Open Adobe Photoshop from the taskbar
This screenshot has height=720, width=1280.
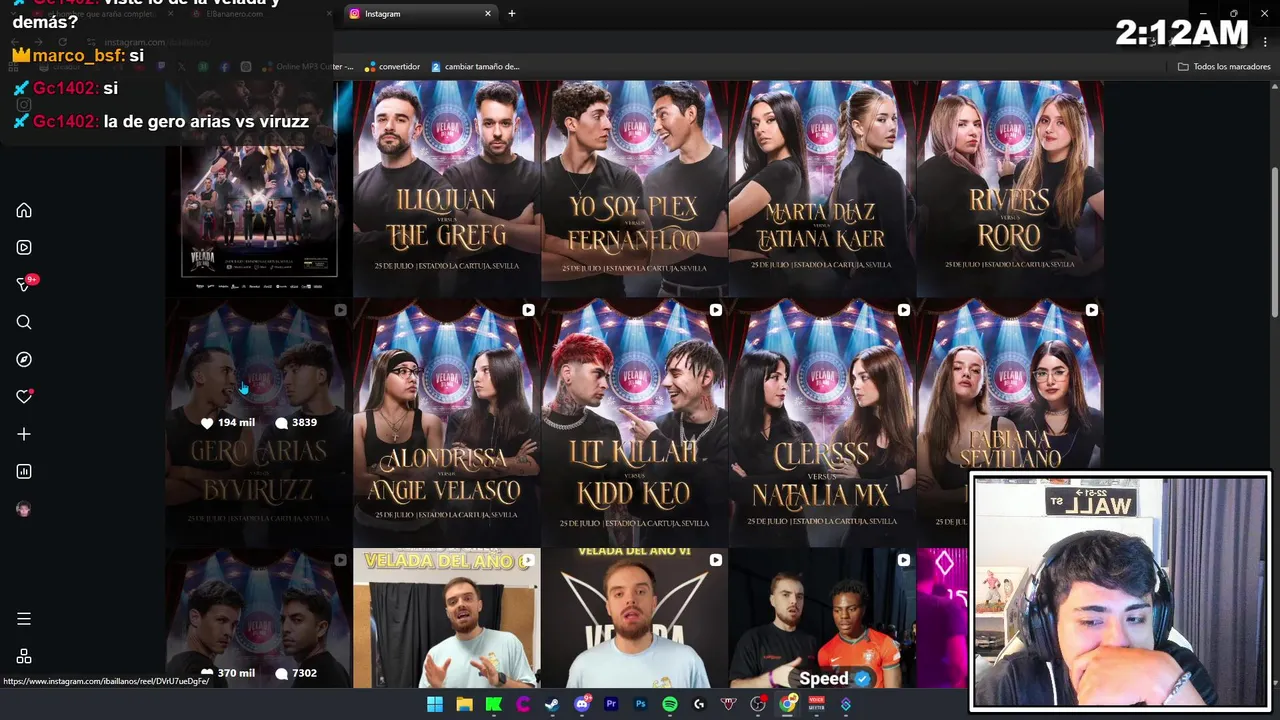pos(640,704)
